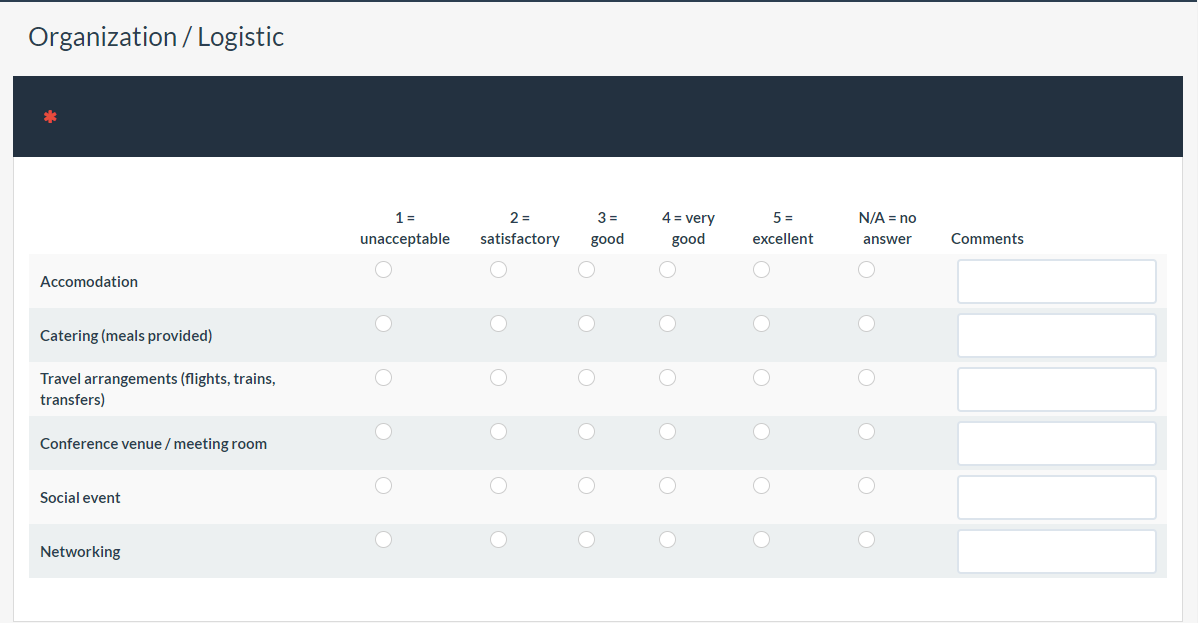Image resolution: width=1198 pixels, height=623 pixels.
Task: Select 2 = satisfactory for Networking
Action: (x=498, y=540)
